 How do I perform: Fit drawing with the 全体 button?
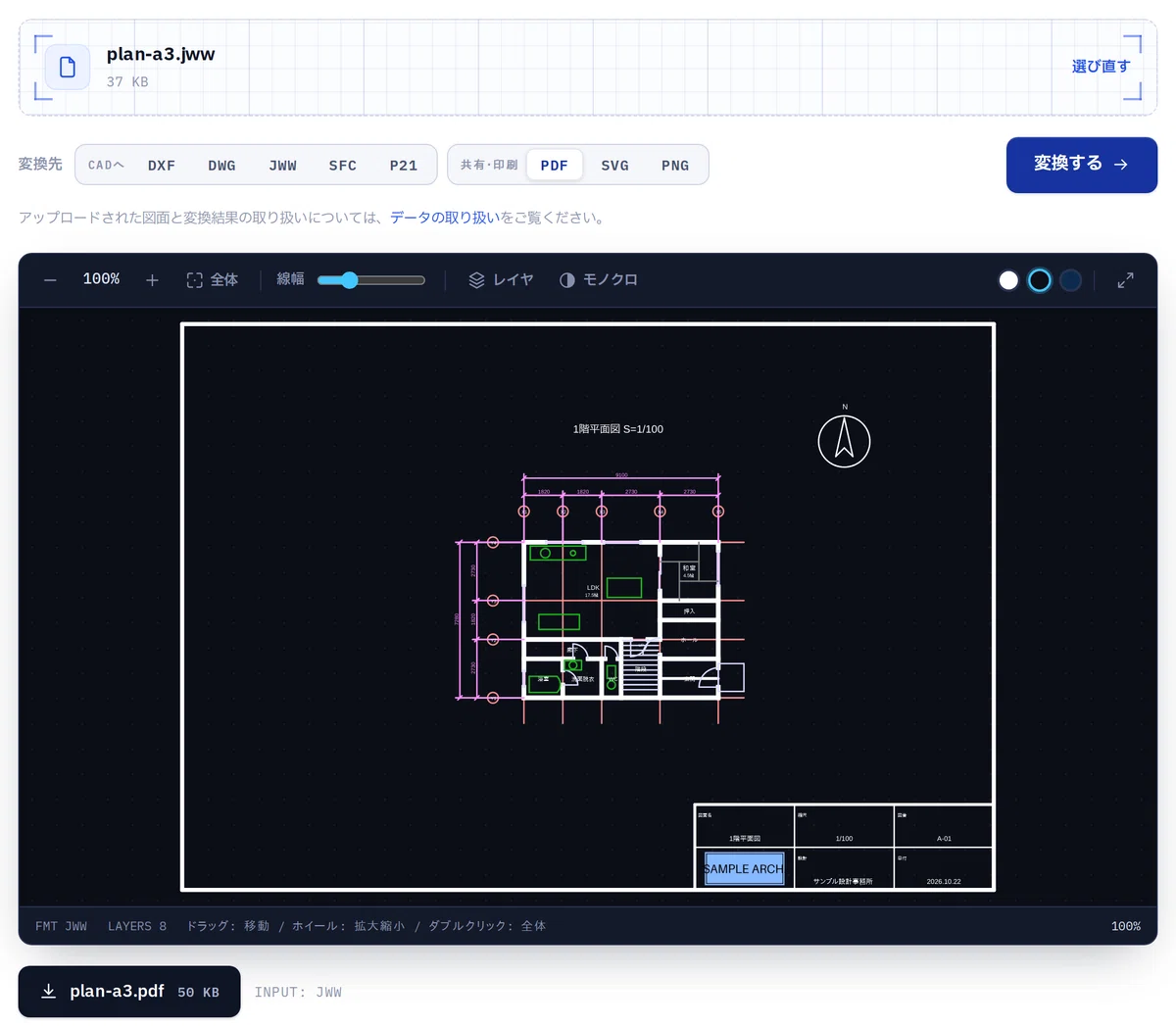pyautogui.click(x=213, y=280)
